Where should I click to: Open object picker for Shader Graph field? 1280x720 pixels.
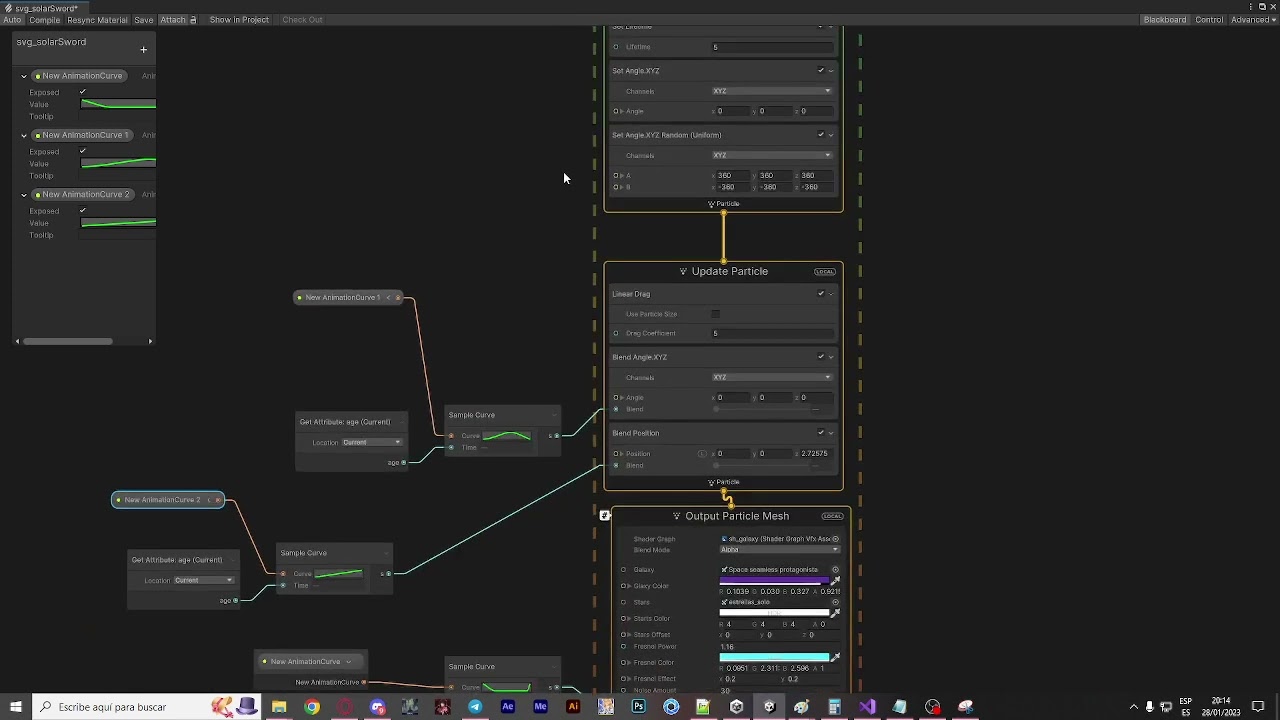click(x=836, y=539)
